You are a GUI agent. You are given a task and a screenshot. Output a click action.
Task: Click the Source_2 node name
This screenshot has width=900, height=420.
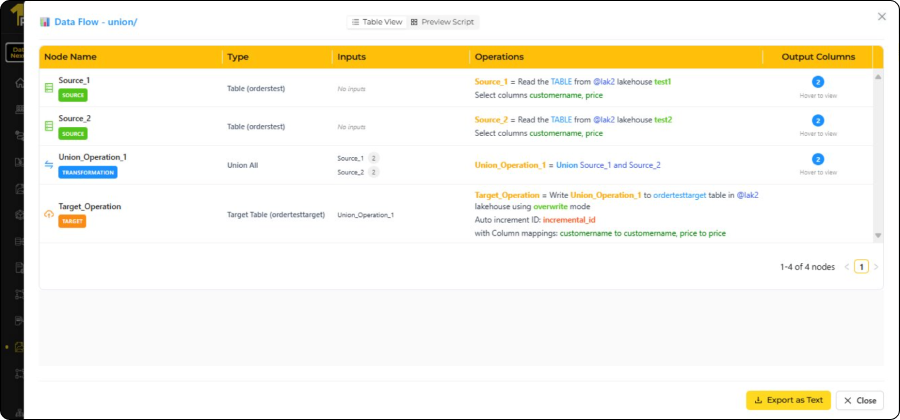[x=75, y=118]
